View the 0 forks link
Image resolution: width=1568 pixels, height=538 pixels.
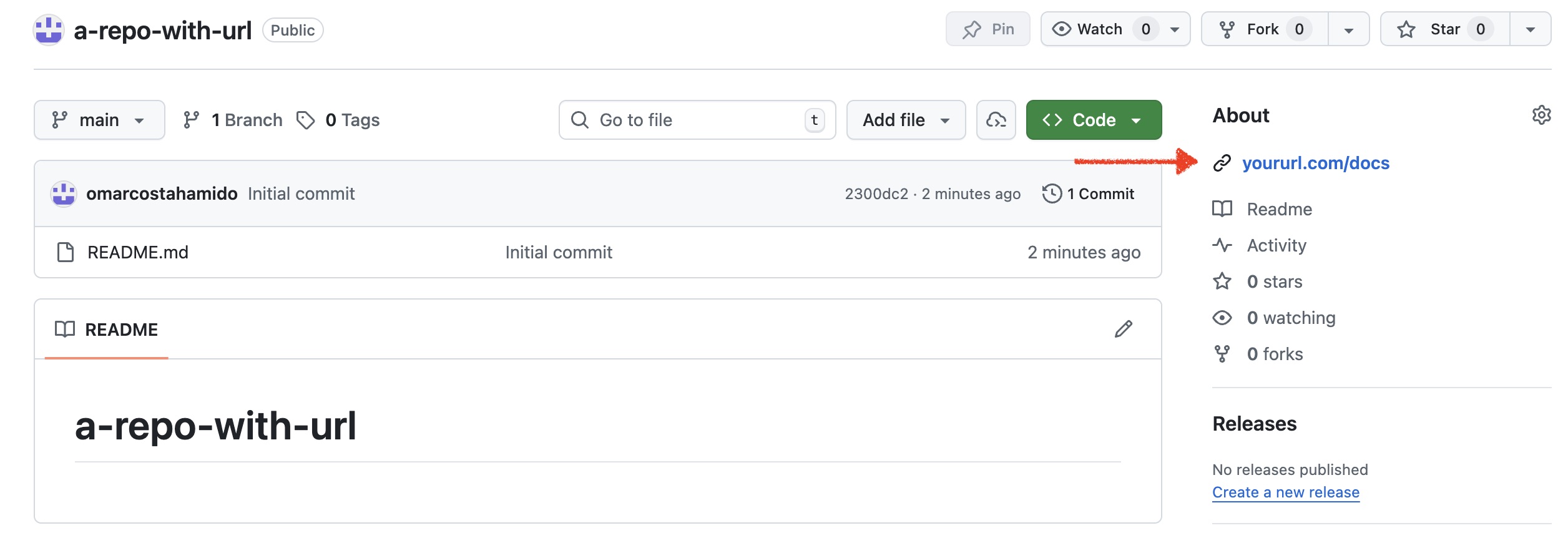1275,354
